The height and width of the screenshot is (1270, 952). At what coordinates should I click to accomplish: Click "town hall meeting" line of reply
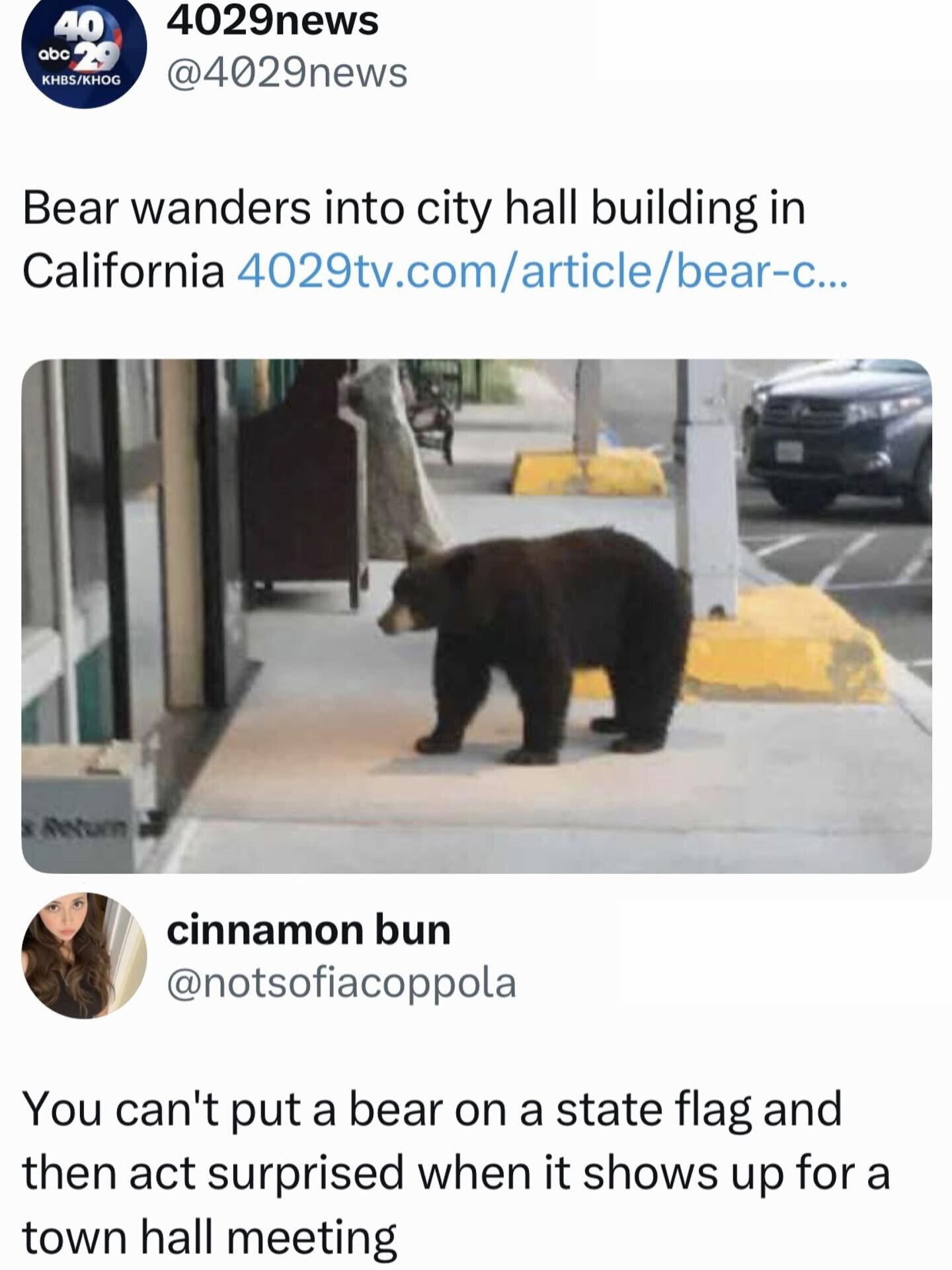pyautogui.click(x=210, y=1236)
